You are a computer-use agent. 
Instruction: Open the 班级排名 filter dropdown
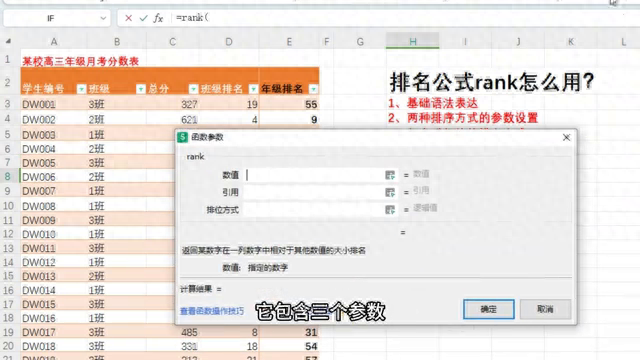tap(253, 89)
